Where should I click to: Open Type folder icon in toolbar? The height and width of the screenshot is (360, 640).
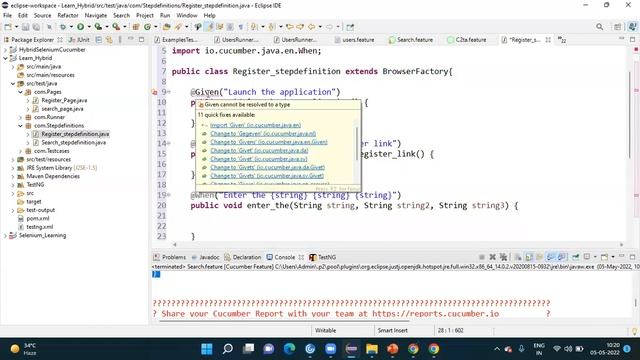167,27
